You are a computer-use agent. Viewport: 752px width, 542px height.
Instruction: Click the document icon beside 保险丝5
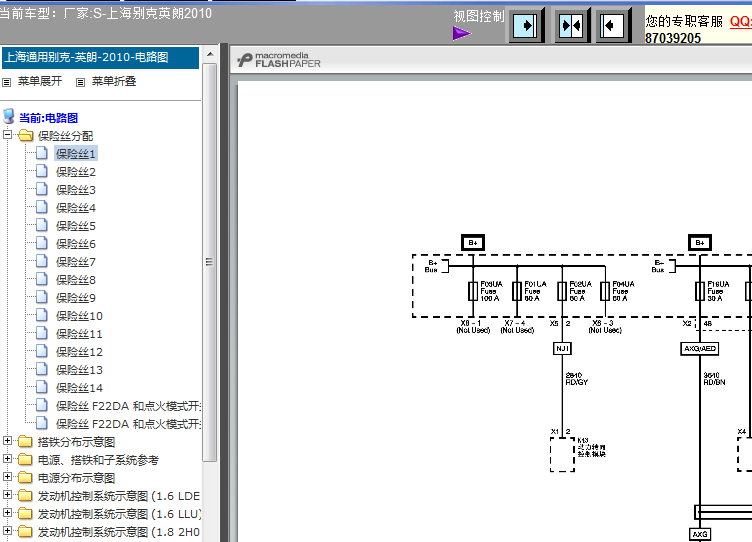point(42,225)
